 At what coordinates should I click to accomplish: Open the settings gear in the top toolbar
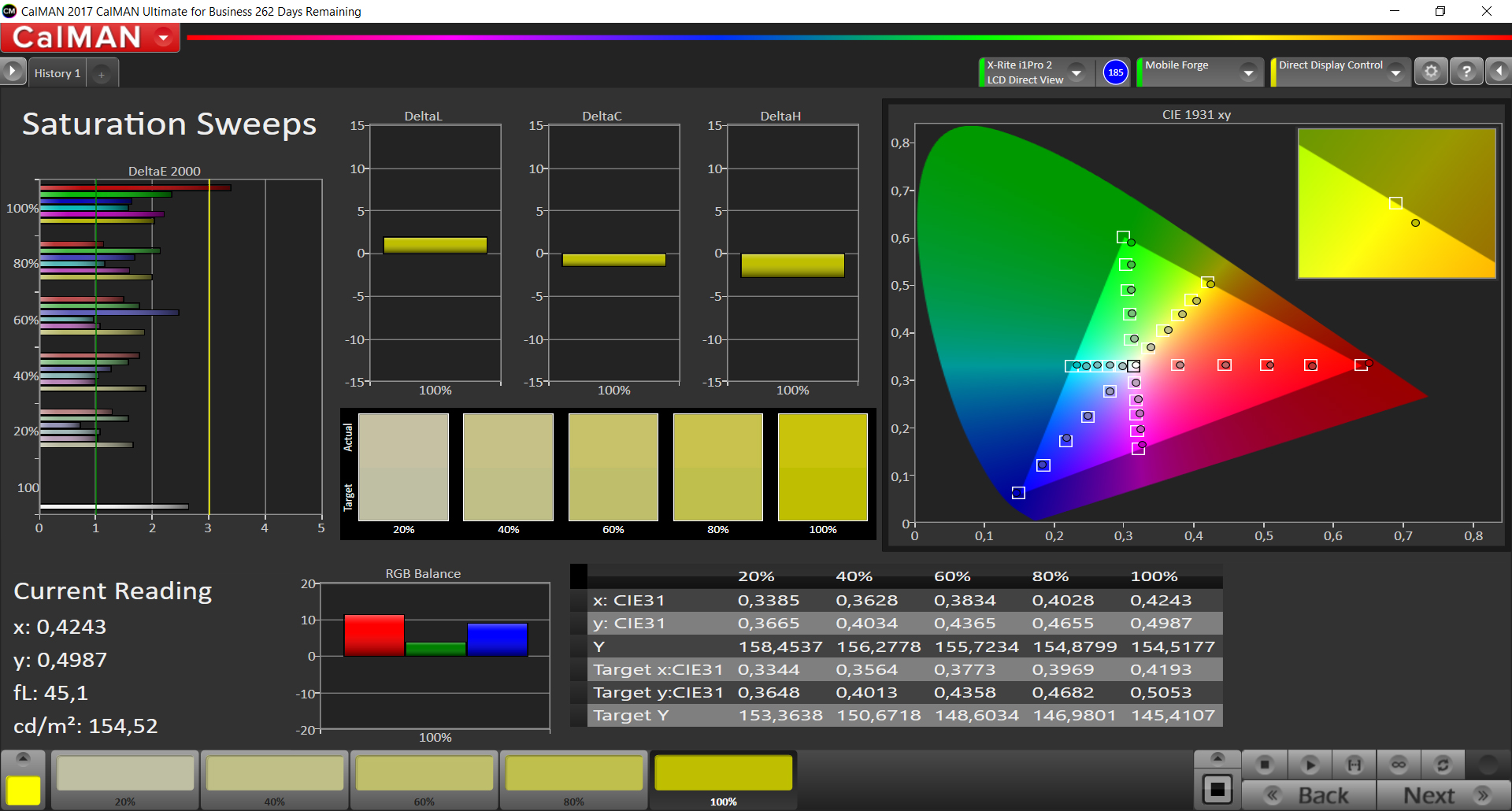[x=1431, y=72]
